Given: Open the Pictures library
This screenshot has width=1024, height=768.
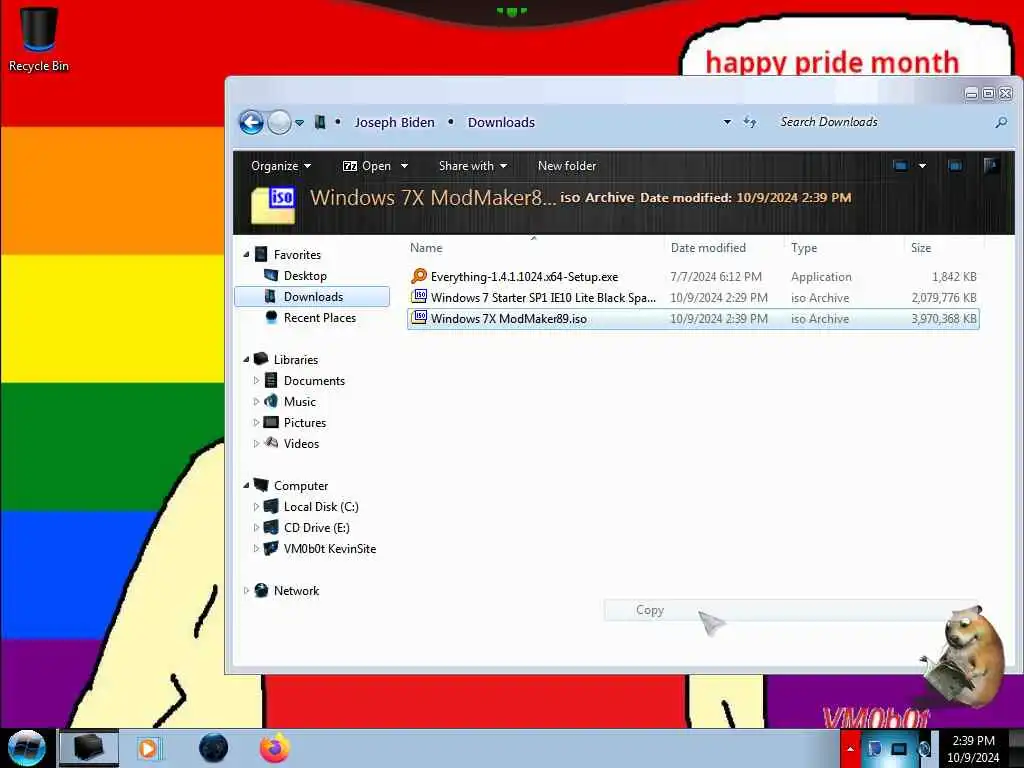Looking at the screenshot, I should (304, 423).
